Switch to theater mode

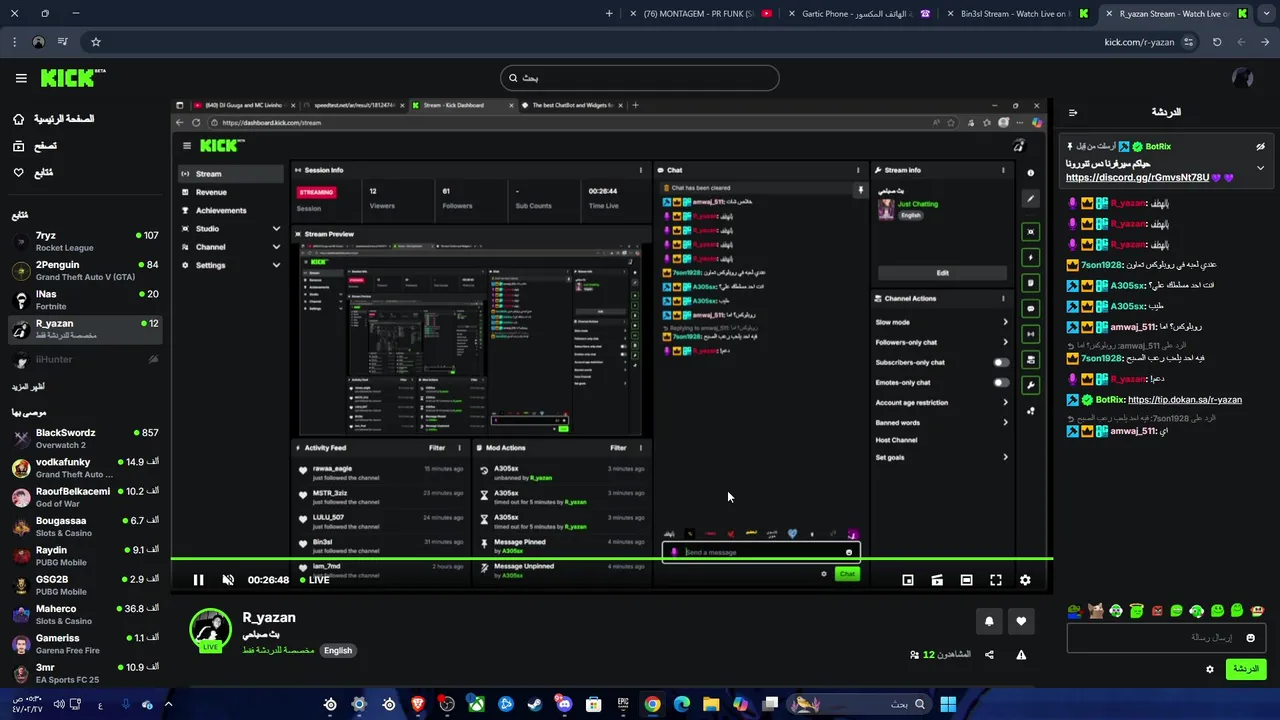click(x=966, y=580)
